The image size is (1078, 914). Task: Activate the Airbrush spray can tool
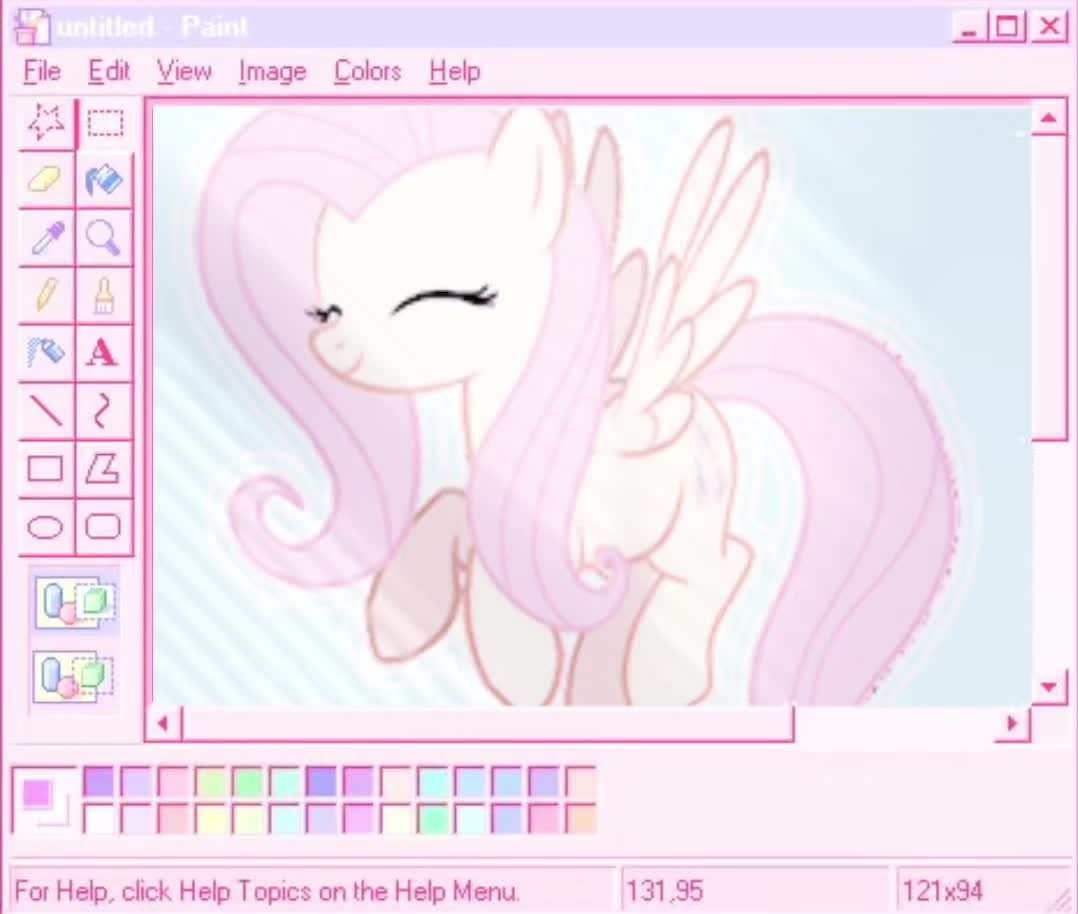coord(46,353)
